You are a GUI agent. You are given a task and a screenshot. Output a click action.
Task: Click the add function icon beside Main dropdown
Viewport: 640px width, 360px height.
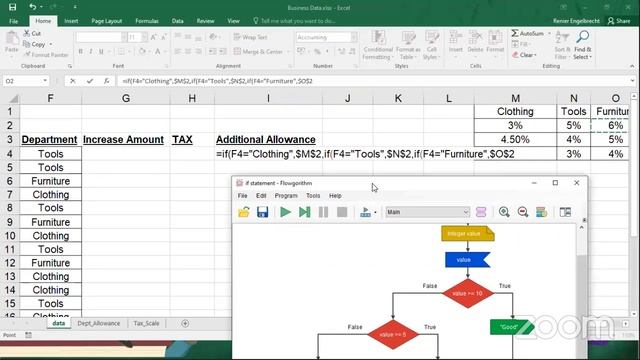481,212
